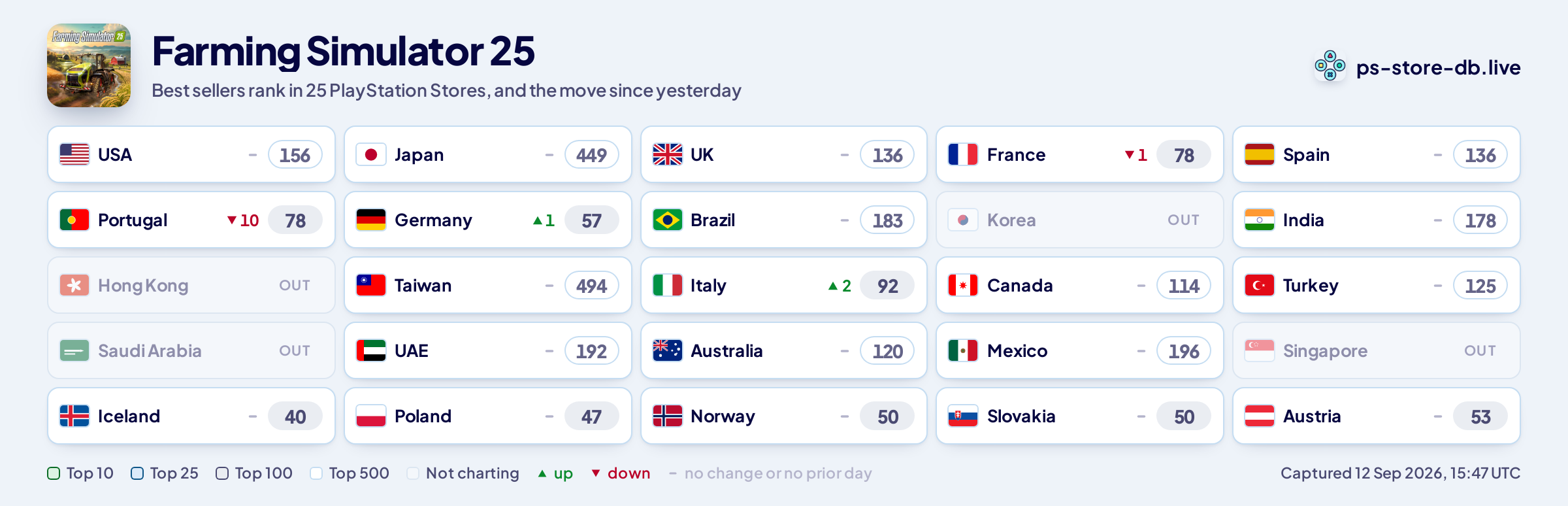Click the Top 10 legend box
The width and height of the screenshot is (1568, 506).
54,473
